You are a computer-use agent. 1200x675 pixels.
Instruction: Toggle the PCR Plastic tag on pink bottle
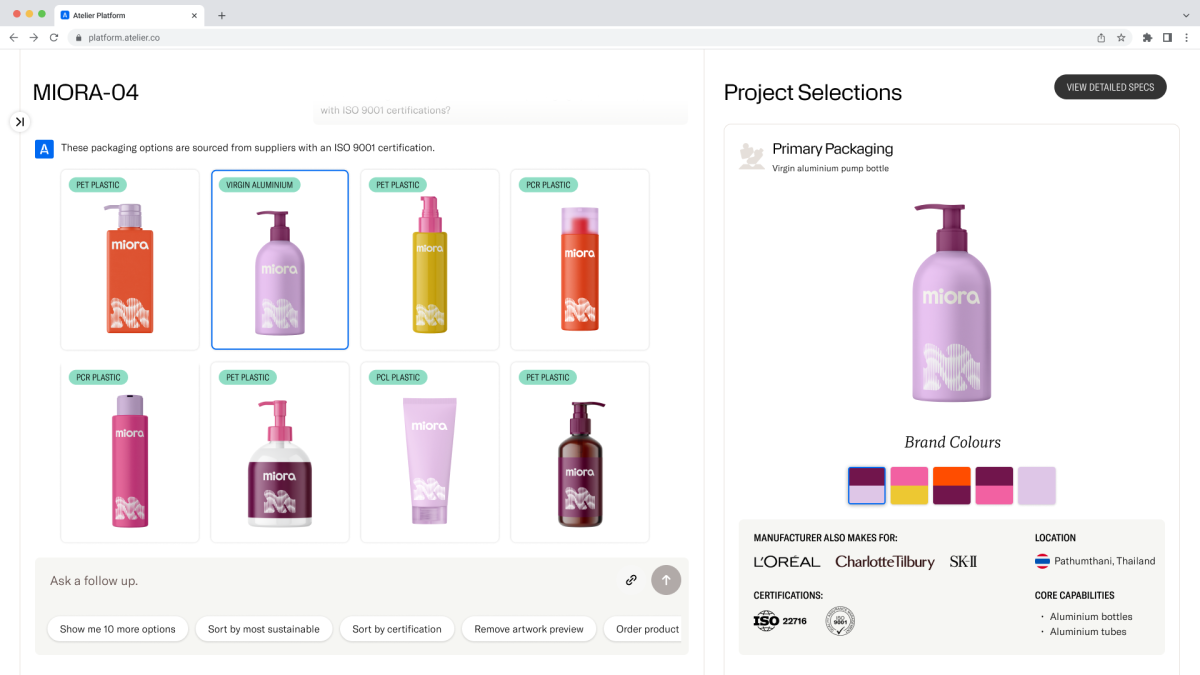coord(97,377)
